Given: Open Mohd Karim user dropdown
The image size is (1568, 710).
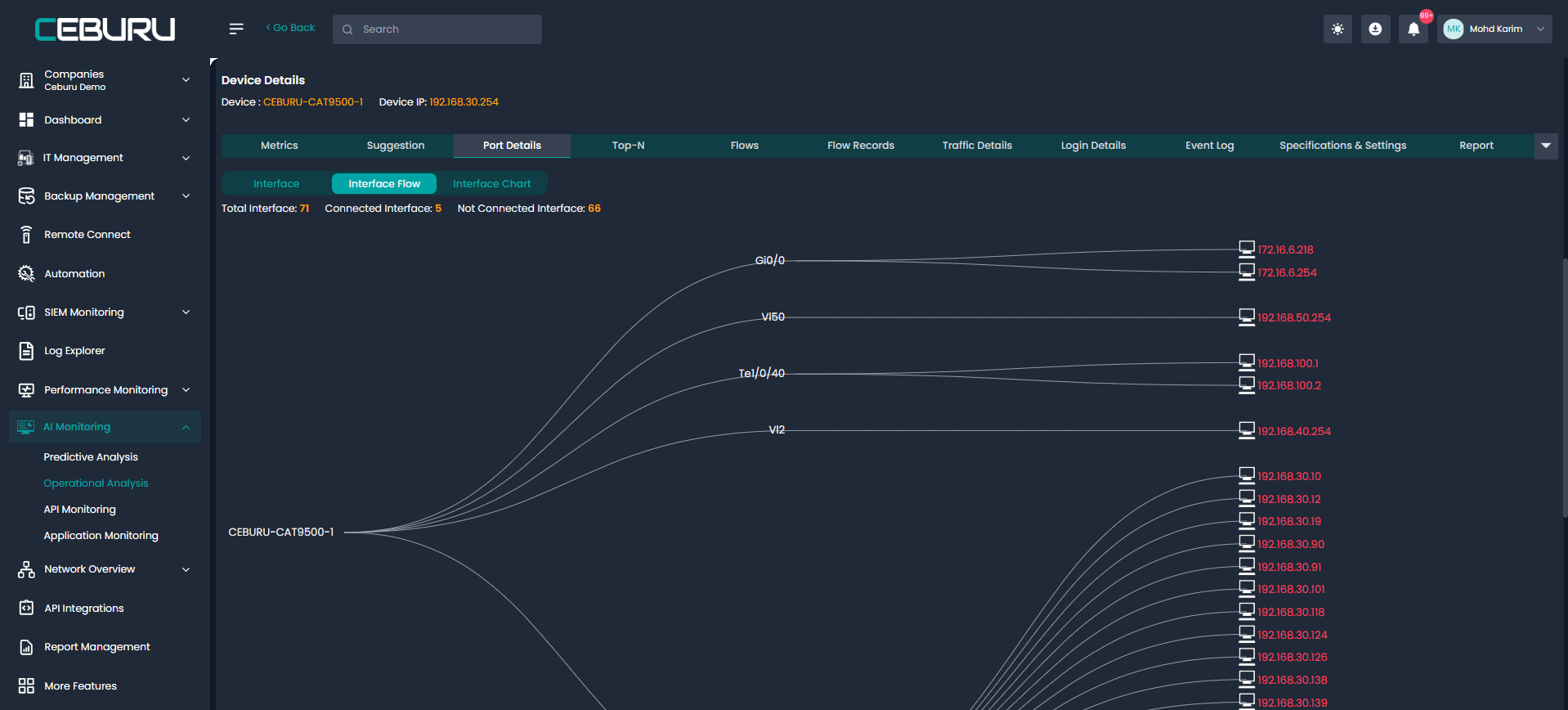Looking at the screenshot, I should (x=1494, y=29).
